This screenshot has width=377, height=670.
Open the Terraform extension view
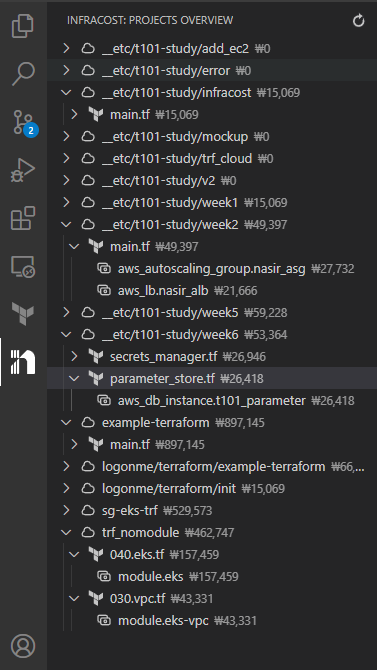click(x=23, y=313)
